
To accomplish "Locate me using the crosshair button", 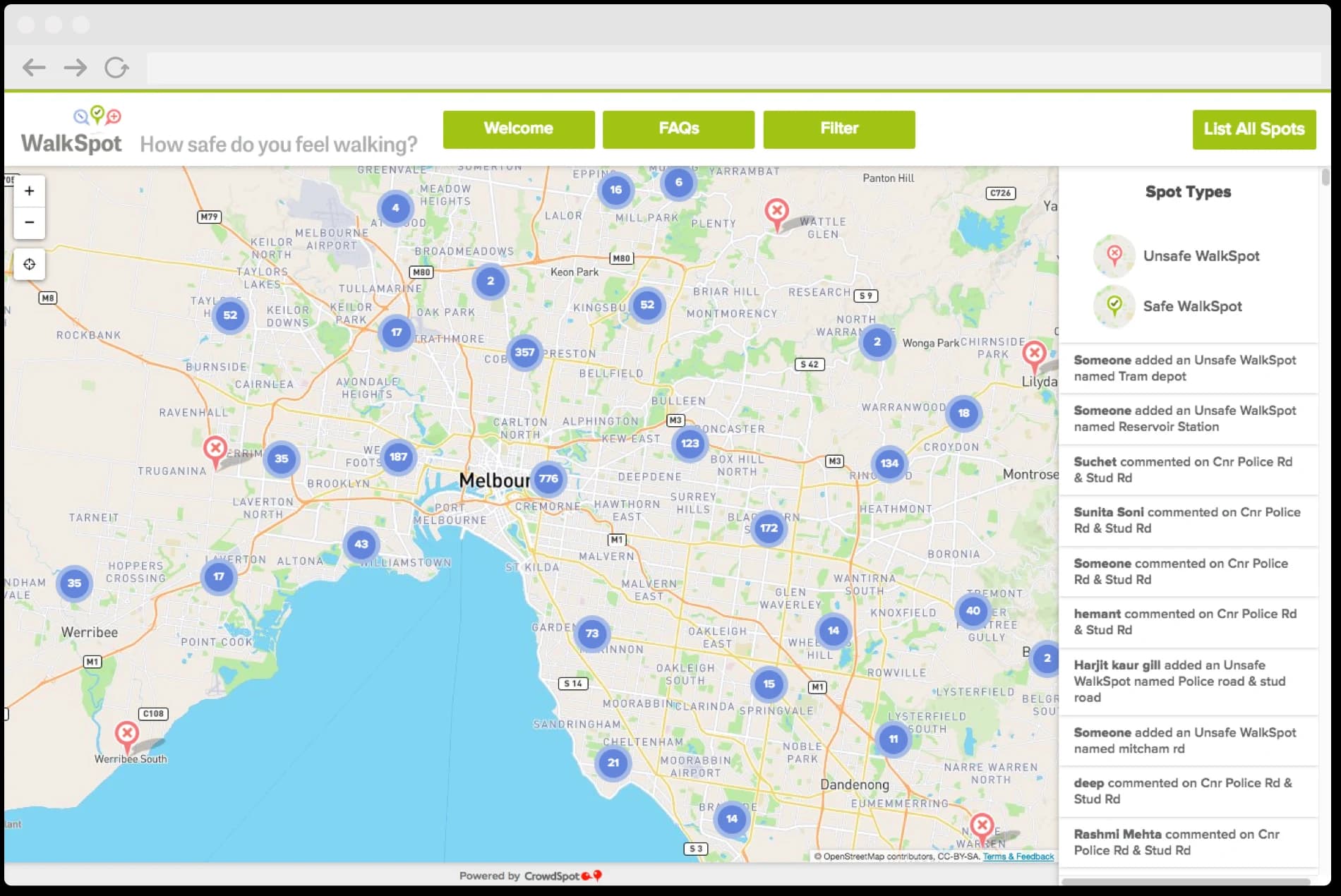I will click(x=30, y=265).
